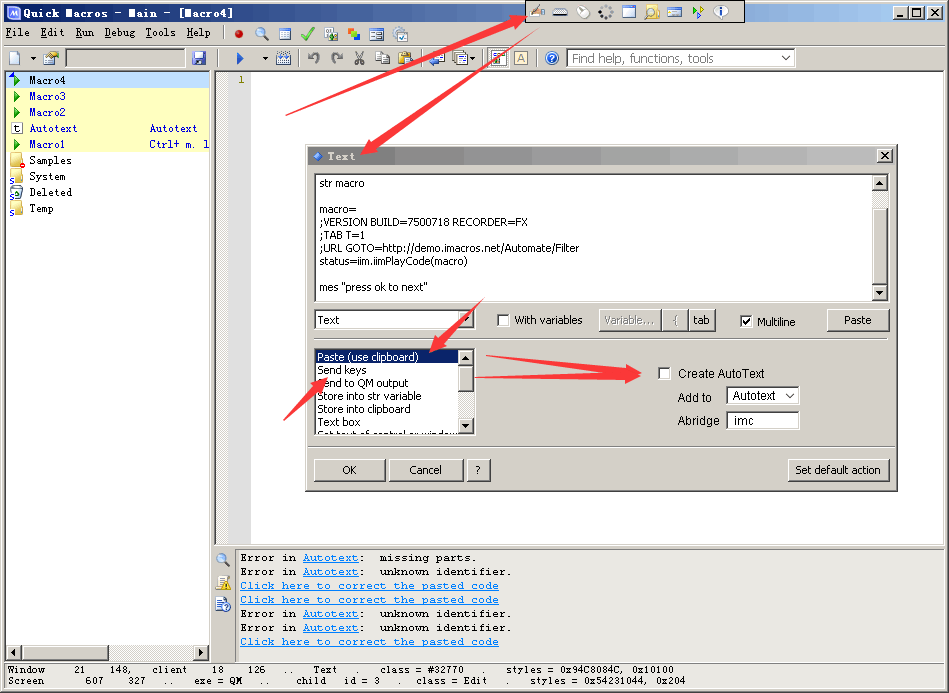The height and width of the screenshot is (693, 949).
Task: Click the blue Help question mark icon
Action: [552, 59]
